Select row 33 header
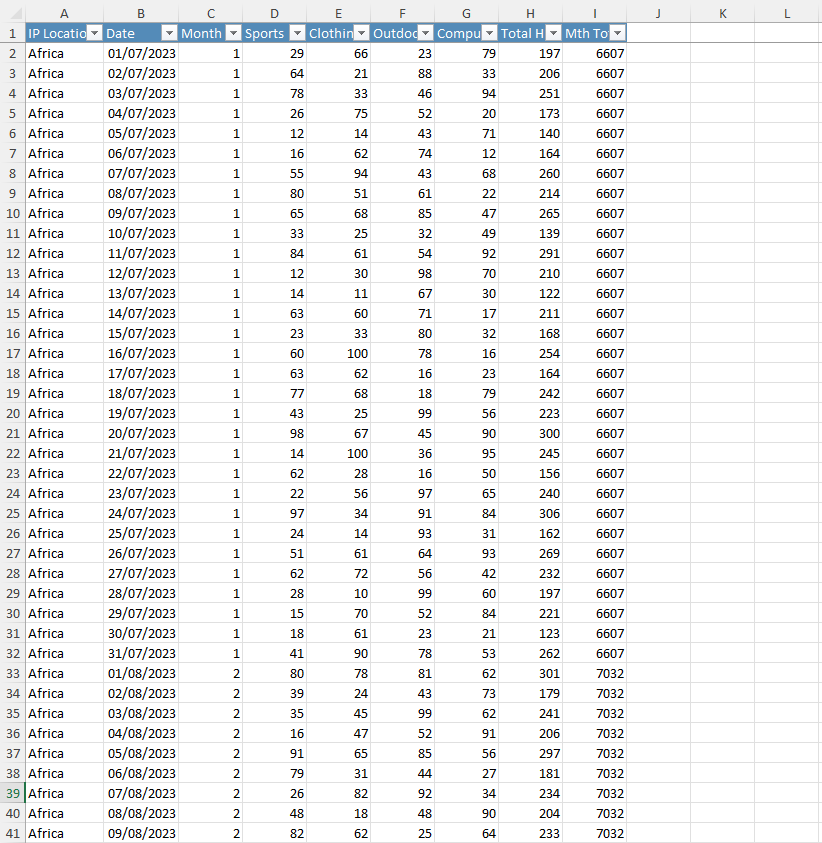The width and height of the screenshot is (822, 843). point(12,674)
